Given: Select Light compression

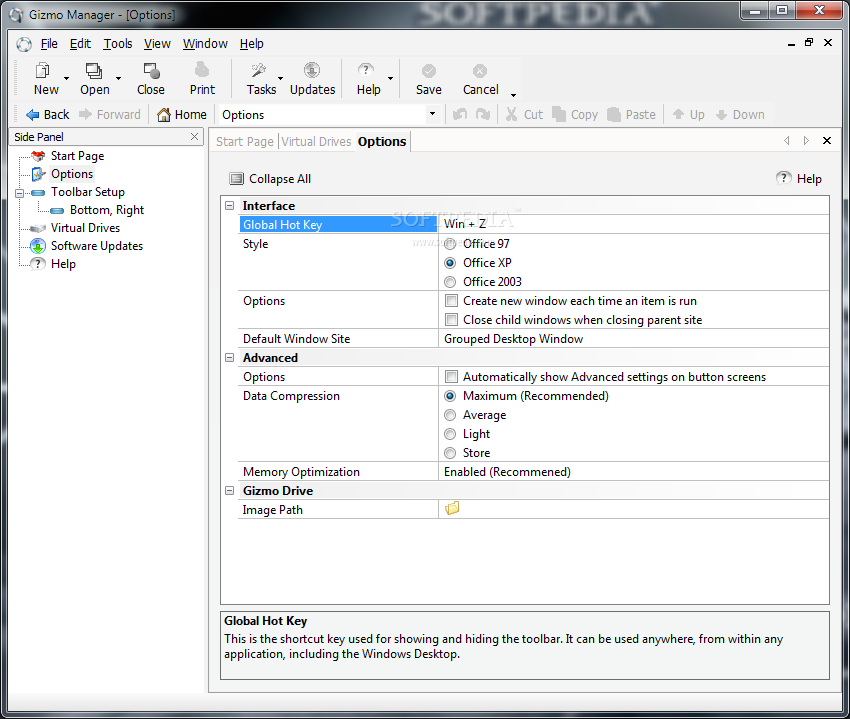Looking at the screenshot, I should (x=450, y=434).
